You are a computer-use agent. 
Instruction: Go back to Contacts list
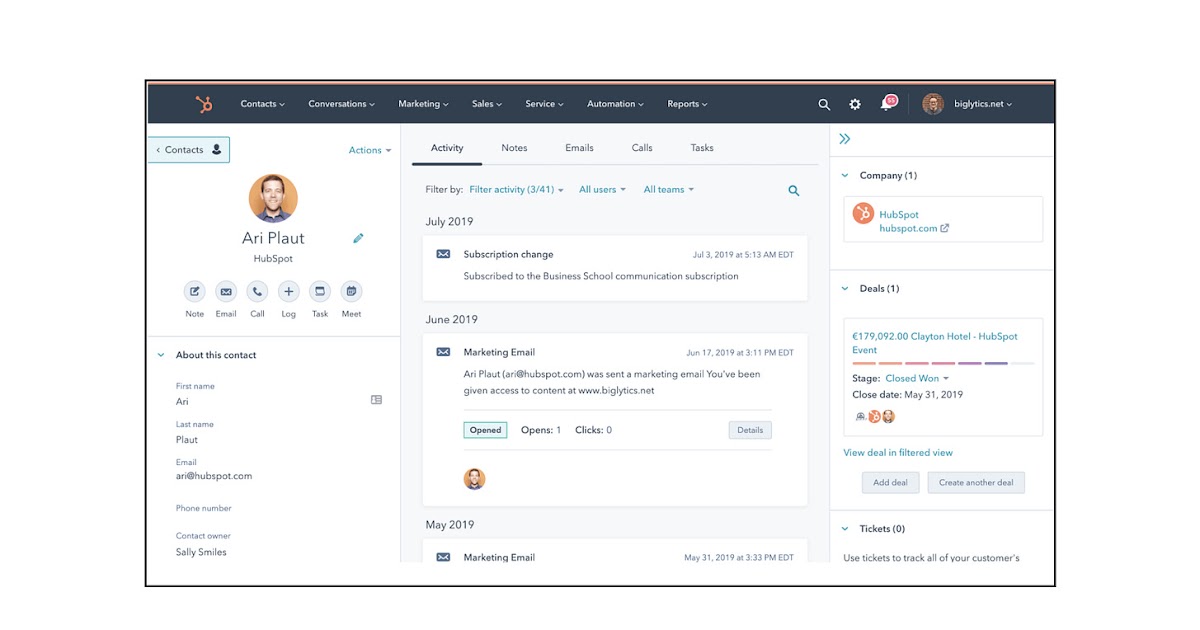tap(188, 150)
